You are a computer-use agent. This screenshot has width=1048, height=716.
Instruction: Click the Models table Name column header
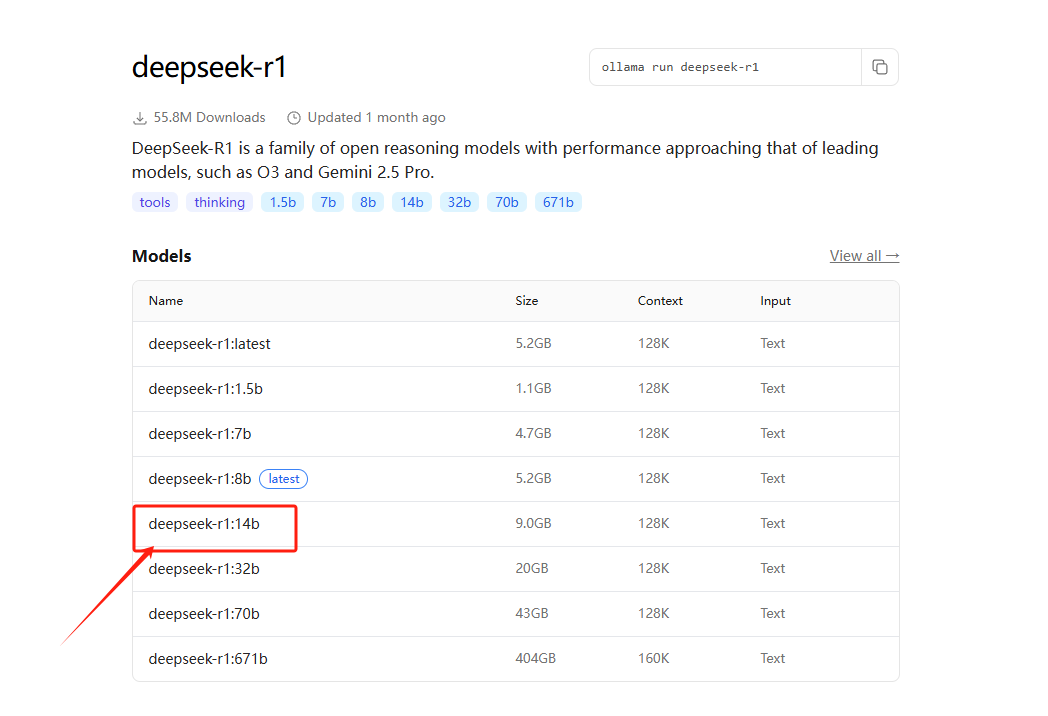pyautogui.click(x=166, y=300)
